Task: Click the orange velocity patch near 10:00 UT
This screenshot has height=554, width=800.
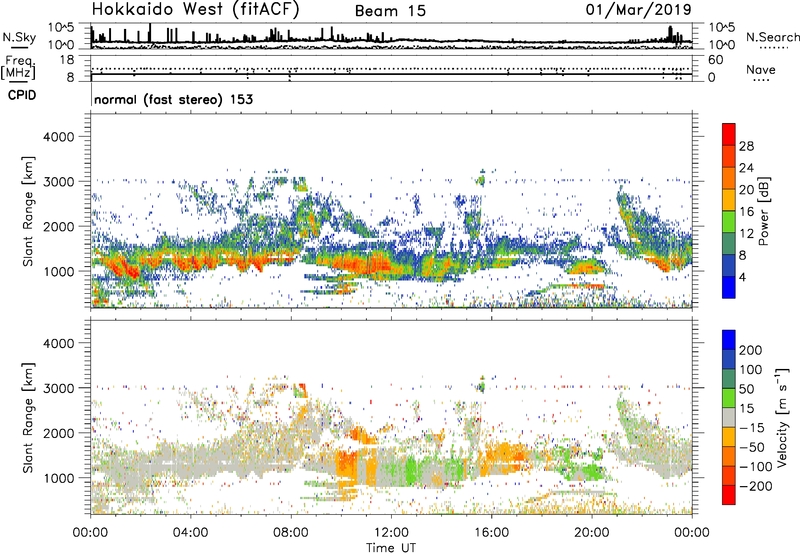Action: point(345,463)
